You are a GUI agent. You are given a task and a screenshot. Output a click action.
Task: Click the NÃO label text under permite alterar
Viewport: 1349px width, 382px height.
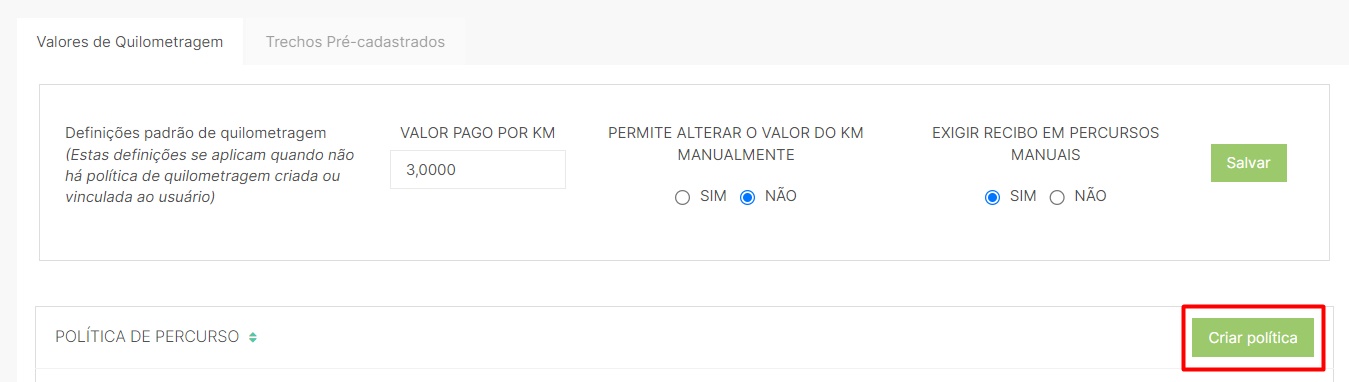pos(781,196)
